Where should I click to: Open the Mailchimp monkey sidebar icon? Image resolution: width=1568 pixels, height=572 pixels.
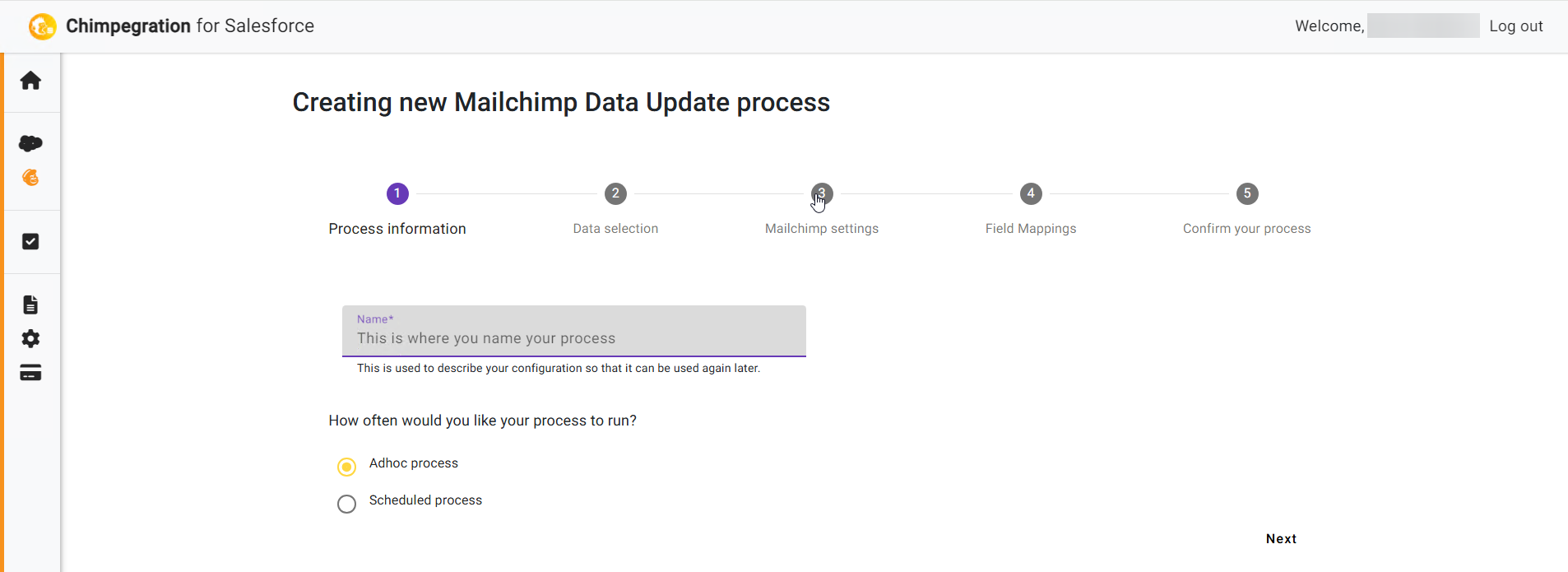coord(30,178)
